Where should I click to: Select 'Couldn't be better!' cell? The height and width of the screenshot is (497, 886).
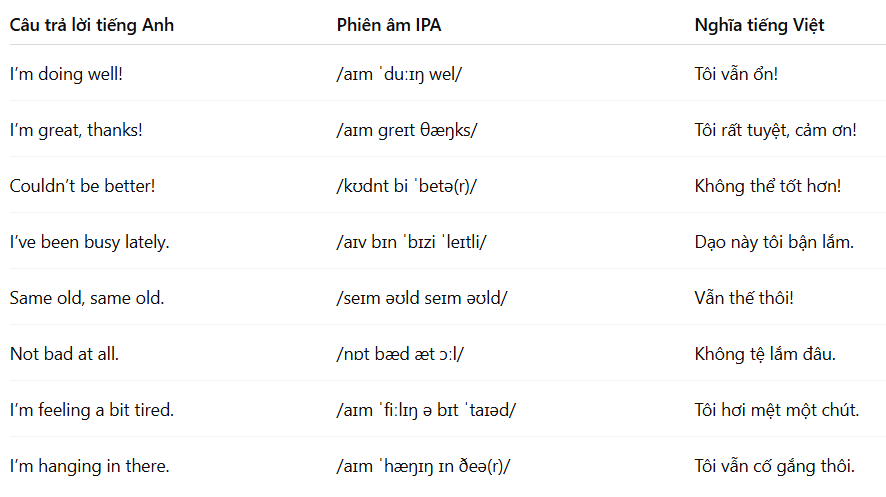82,186
